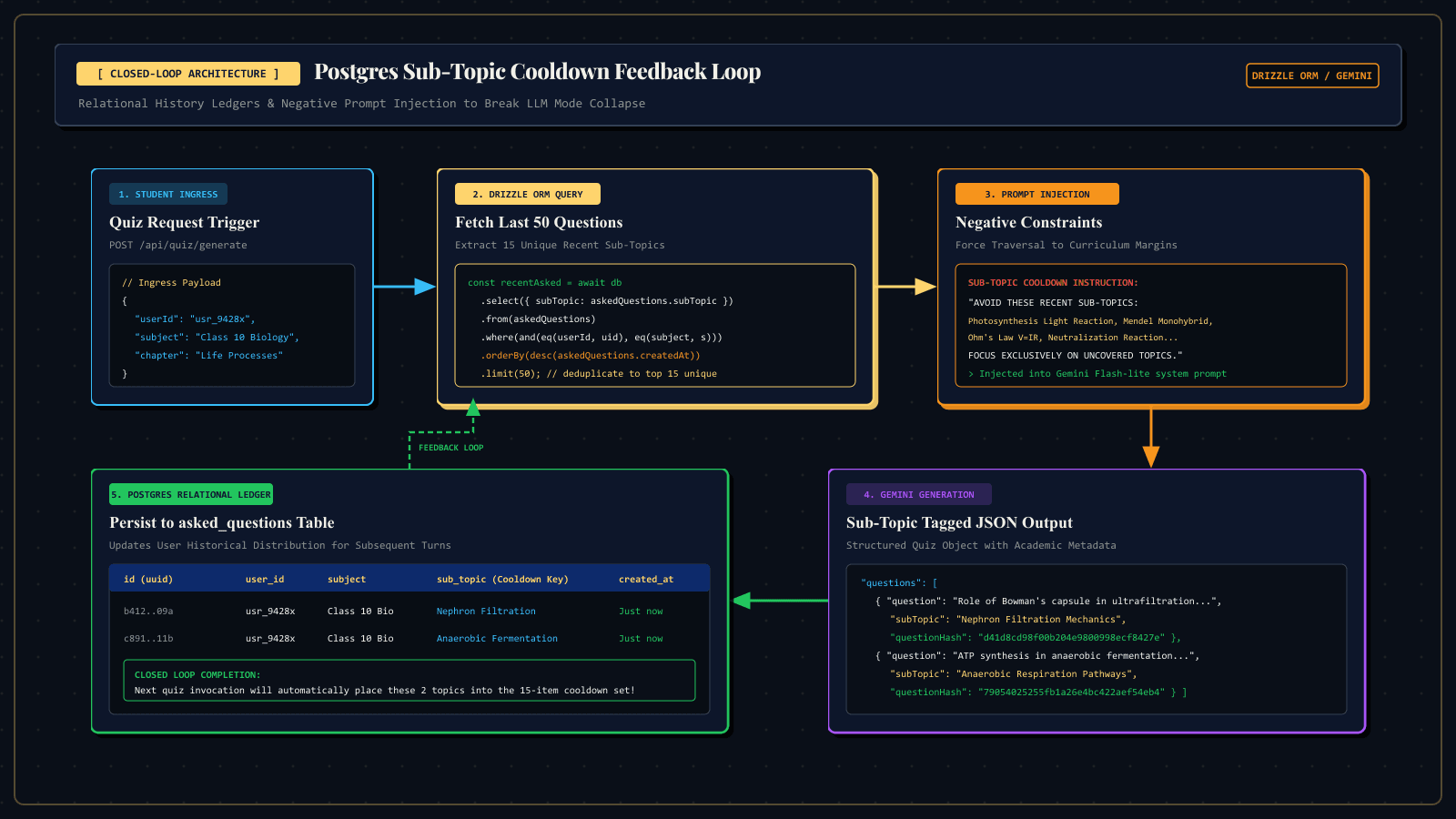
Task: Click the "const recentAsked = await db" code line
Action: (545, 283)
